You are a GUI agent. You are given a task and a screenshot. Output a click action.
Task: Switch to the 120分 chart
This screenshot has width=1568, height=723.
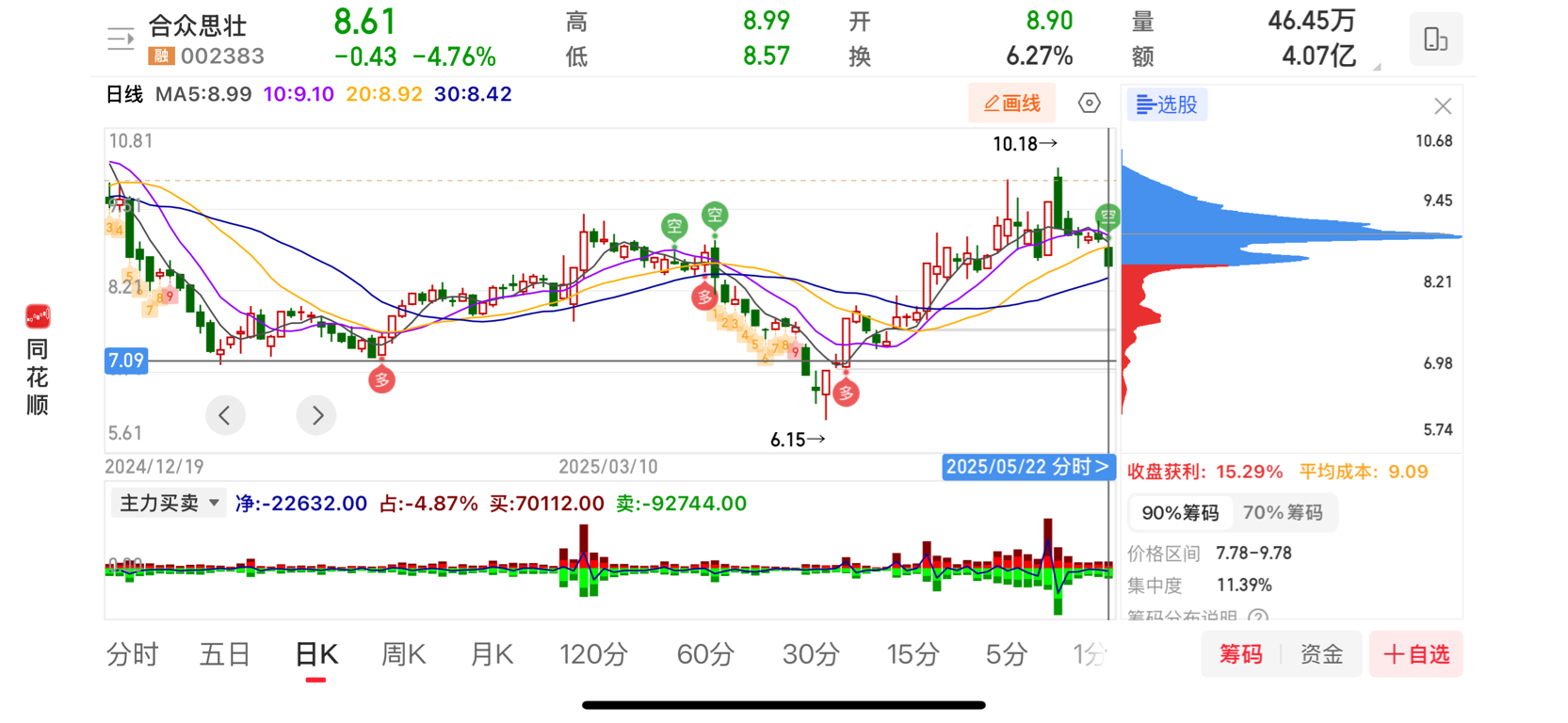tap(593, 654)
